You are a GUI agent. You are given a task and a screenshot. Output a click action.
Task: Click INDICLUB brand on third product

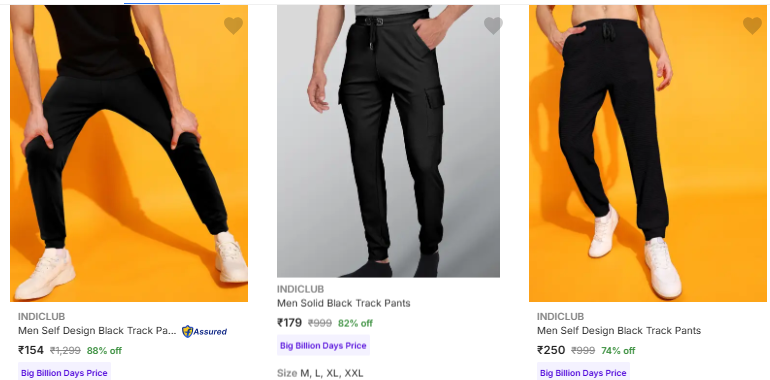(x=560, y=317)
